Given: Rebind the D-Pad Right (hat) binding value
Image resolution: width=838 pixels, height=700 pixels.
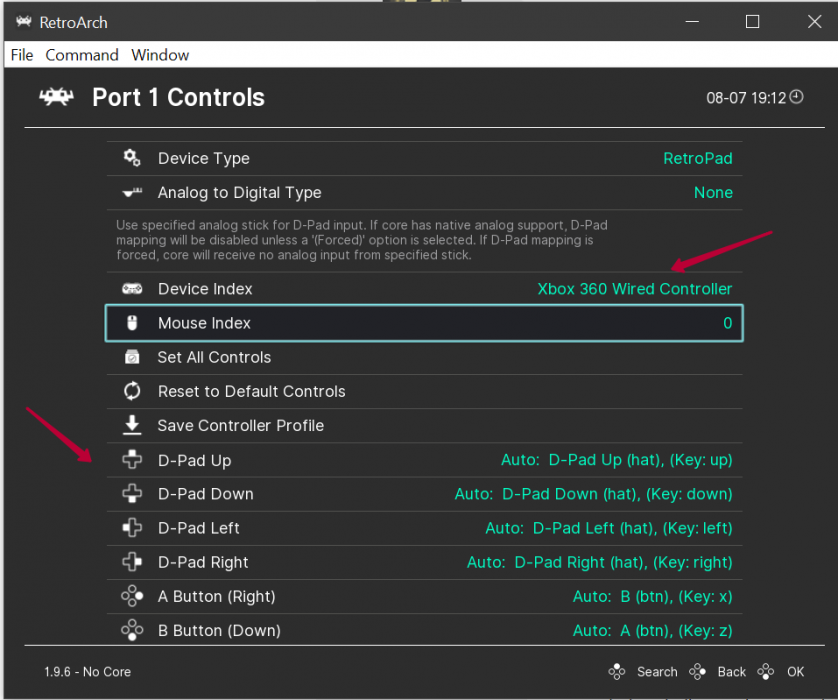Looking at the screenshot, I should (600, 562).
